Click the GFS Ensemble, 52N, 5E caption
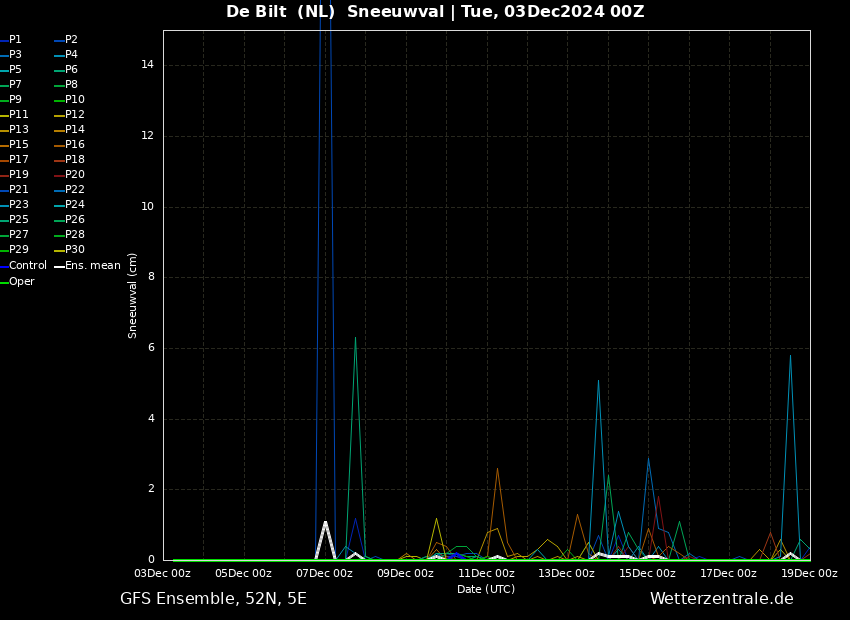This screenshot has height=620, width=850. pos(214,599)
